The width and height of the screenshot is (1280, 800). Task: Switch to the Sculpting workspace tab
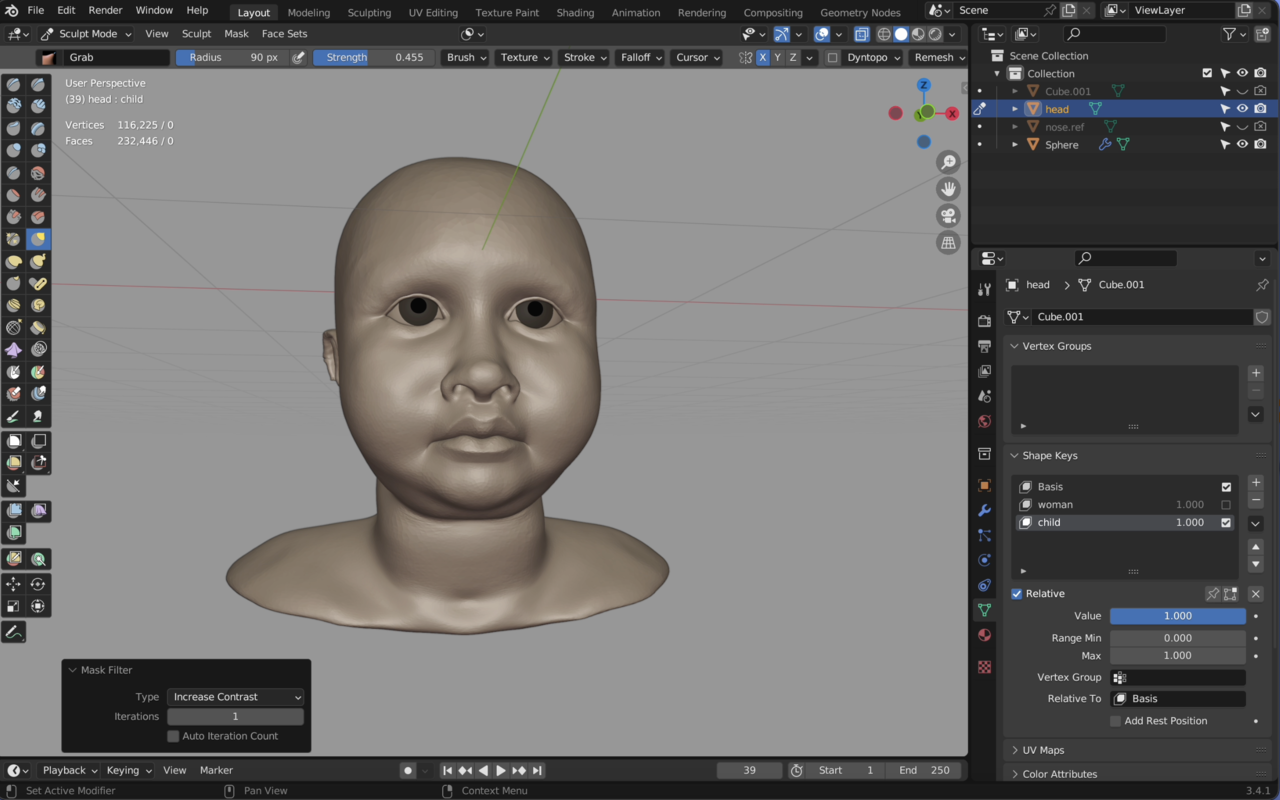(x=369, y=13)
